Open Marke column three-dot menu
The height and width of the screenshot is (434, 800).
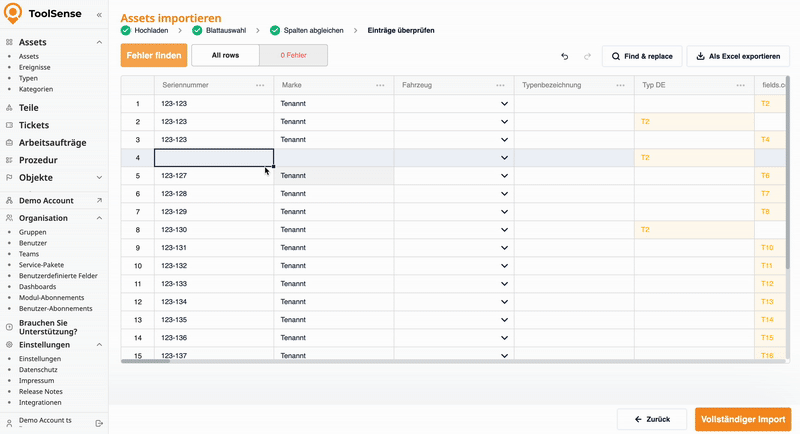(380, 86)
